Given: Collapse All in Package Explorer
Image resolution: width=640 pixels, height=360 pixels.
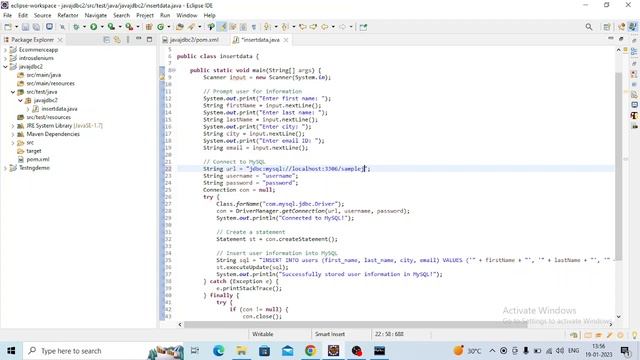Looking at the screenshot, I should (107, 40).
